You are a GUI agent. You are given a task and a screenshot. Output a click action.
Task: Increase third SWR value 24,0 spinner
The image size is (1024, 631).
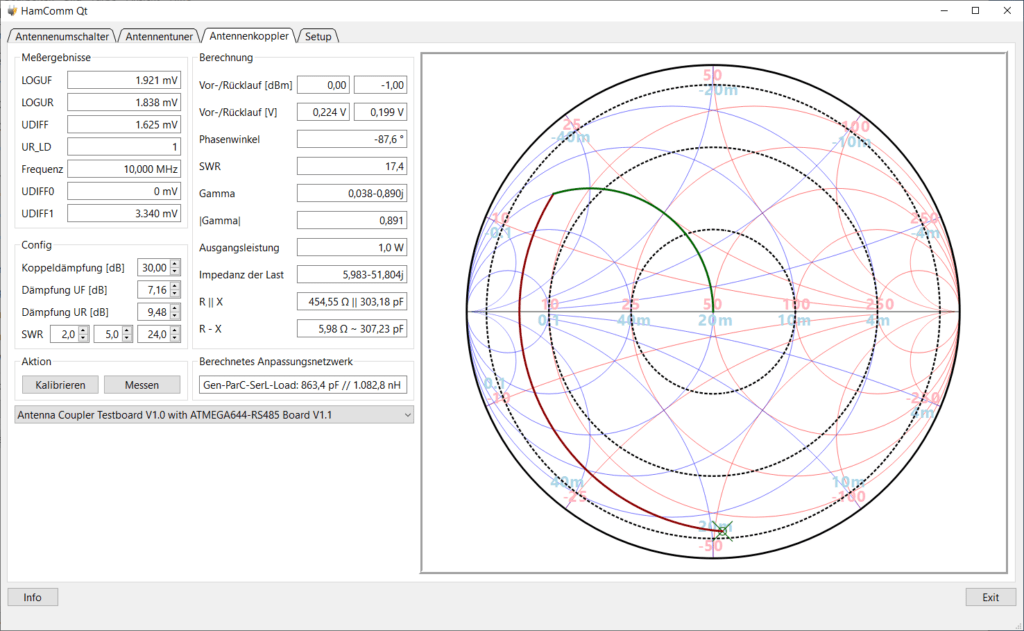point(175,331)
